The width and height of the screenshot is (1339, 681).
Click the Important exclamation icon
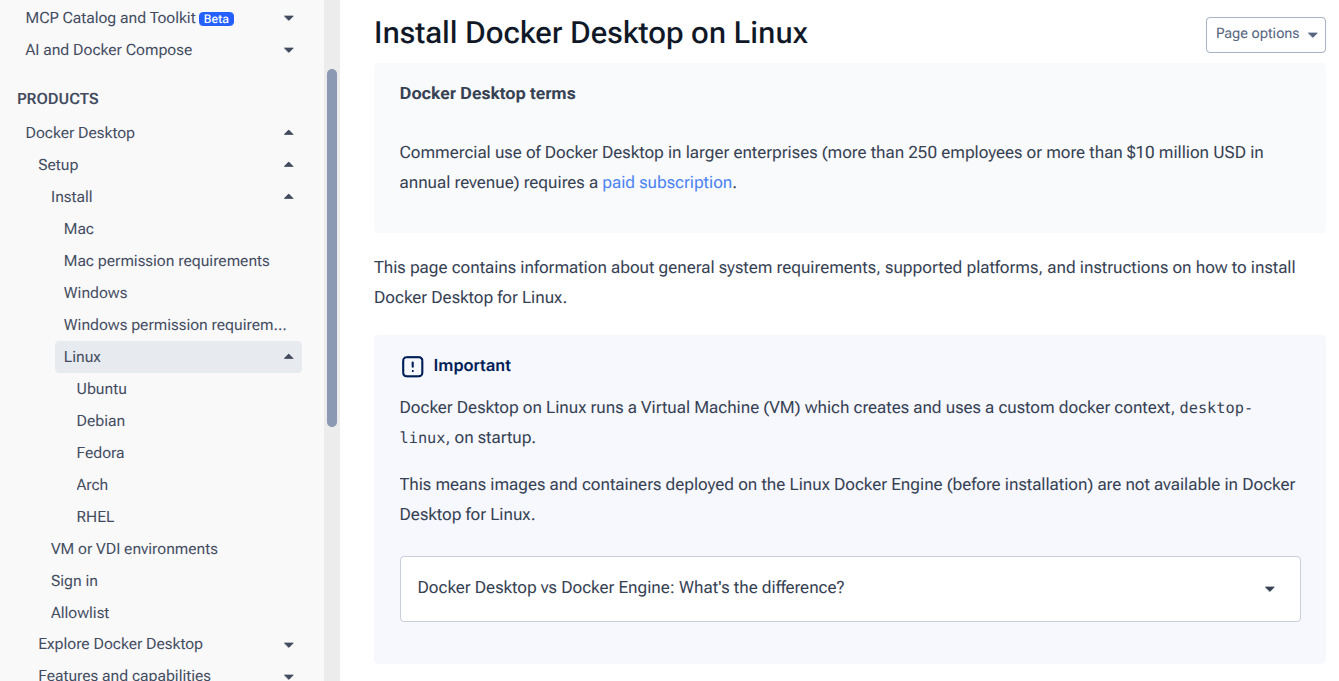(x=412, y=366)
